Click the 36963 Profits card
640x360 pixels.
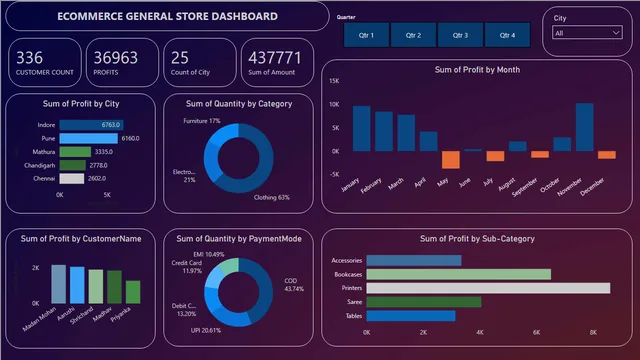(122, 62)
